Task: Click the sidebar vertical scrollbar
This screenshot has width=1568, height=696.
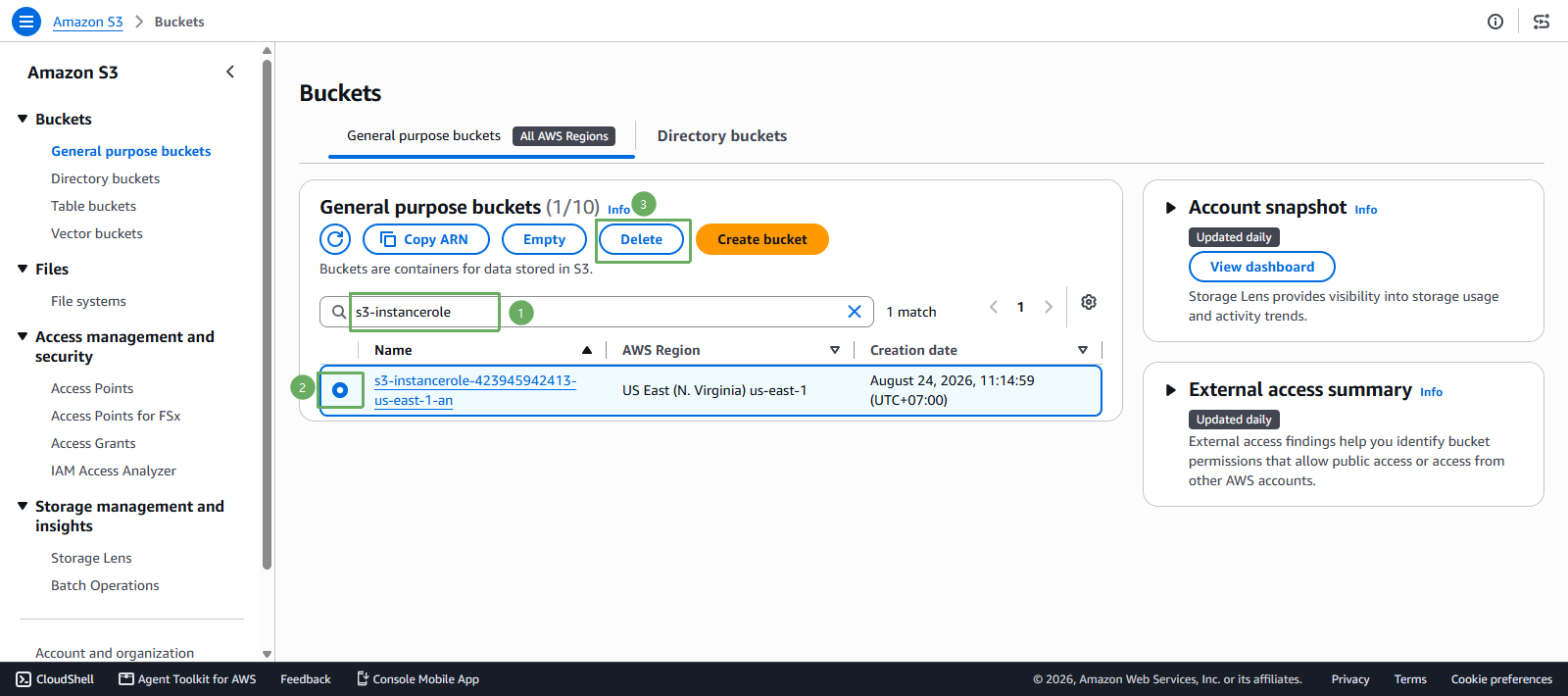Action: (267, 314)
